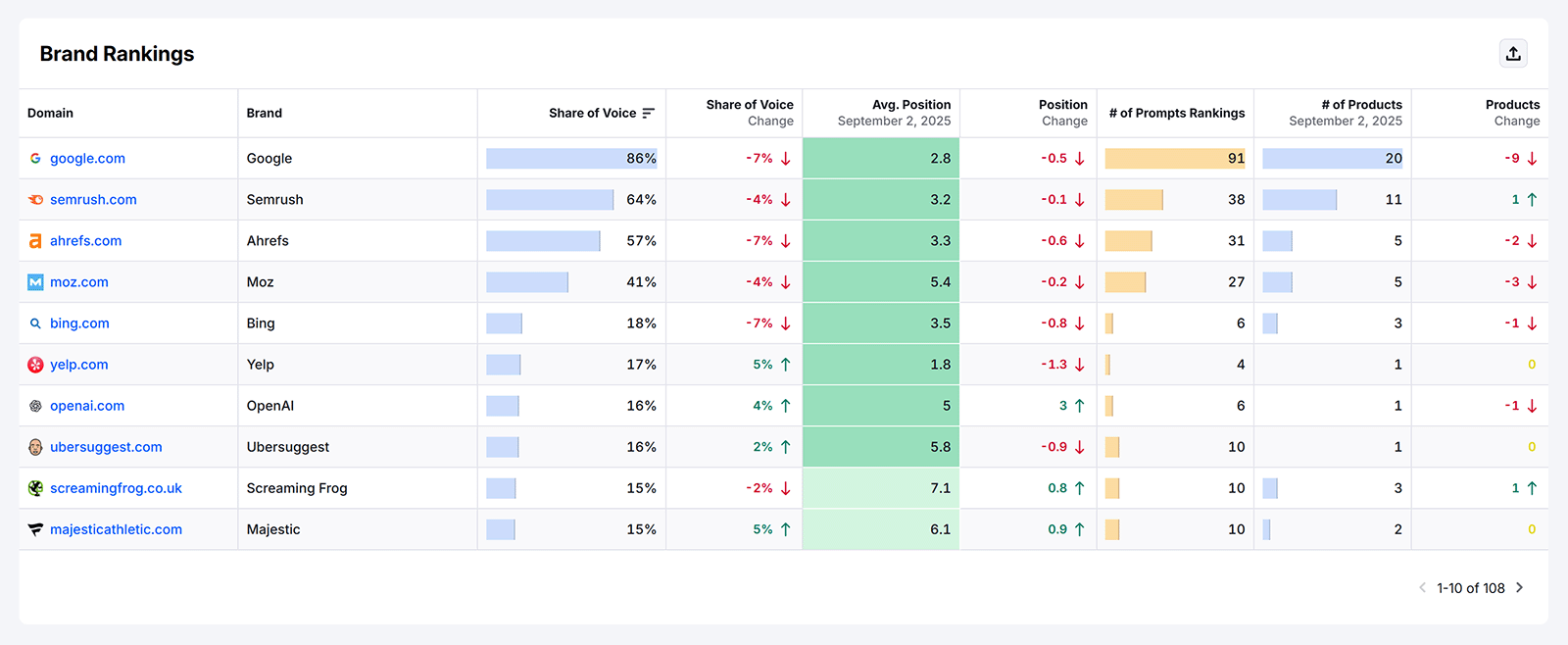This screenshot has height=645, width=1568.
Task: Click the OpenAI logo next to openai.com
Action: 34,405
